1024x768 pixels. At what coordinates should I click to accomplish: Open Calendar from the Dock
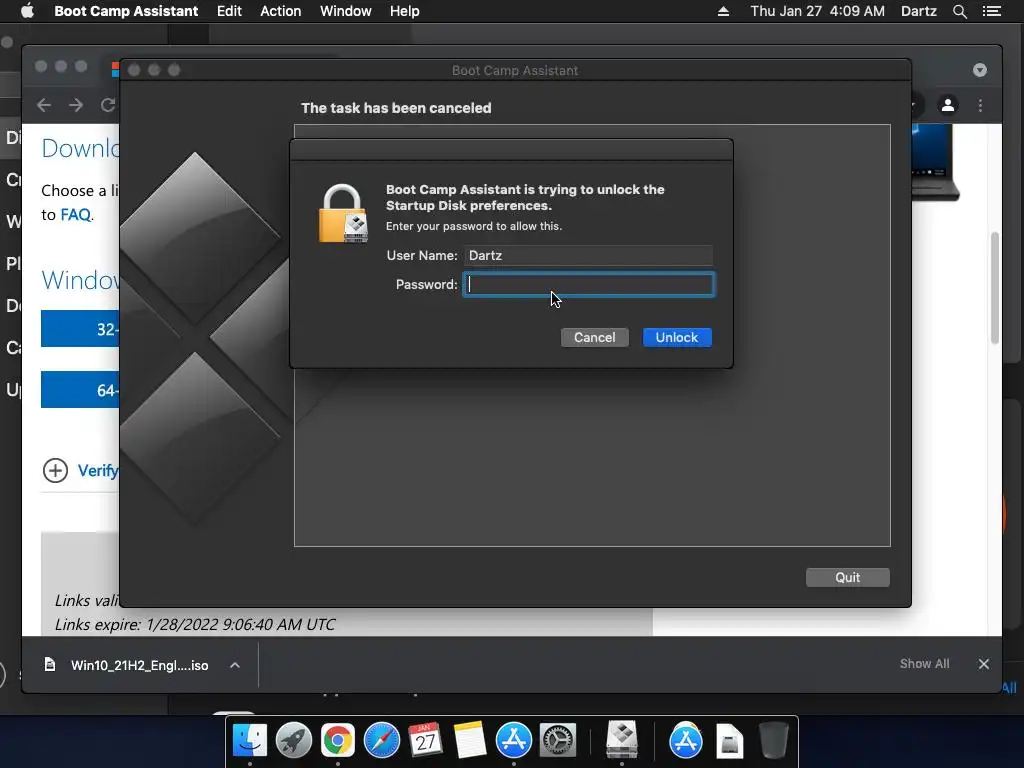[425, 741]
